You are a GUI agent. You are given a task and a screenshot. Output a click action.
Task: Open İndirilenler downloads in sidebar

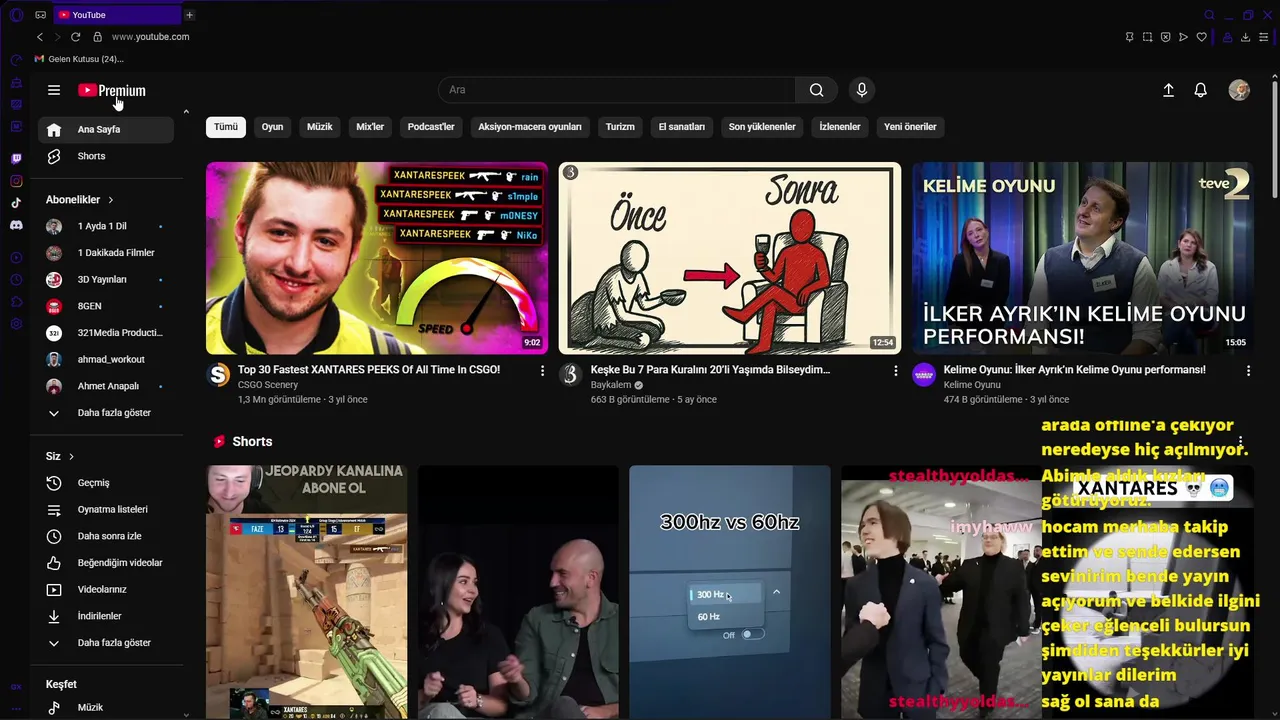(x=106, y=616)
